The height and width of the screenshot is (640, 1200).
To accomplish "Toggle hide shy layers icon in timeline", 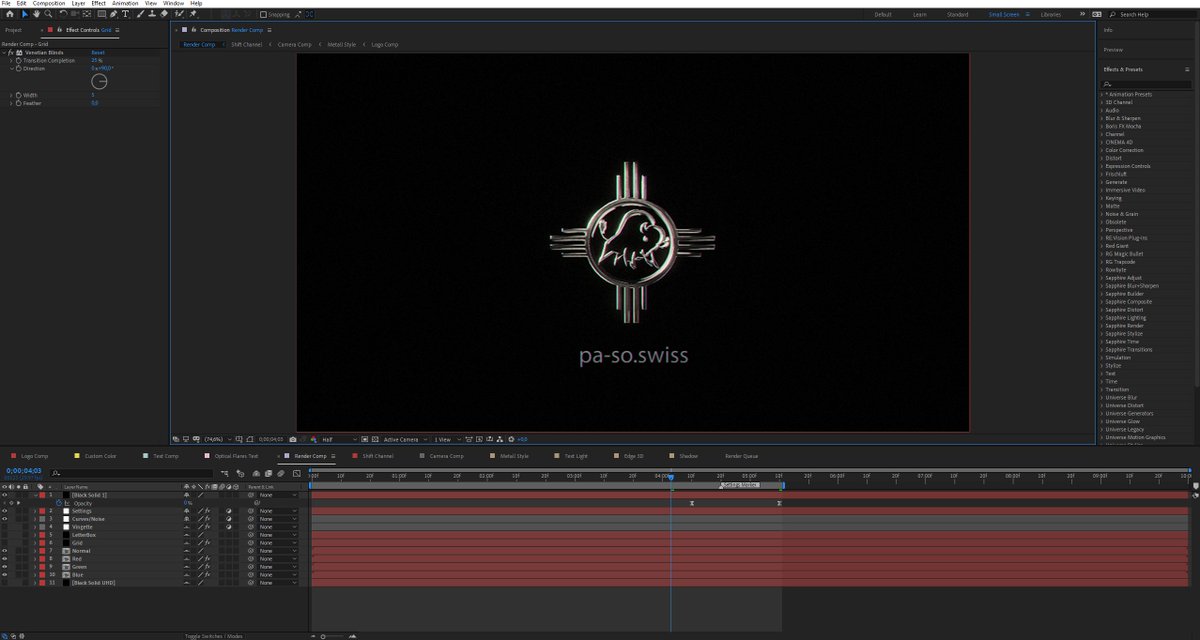I will coord(256,473).
